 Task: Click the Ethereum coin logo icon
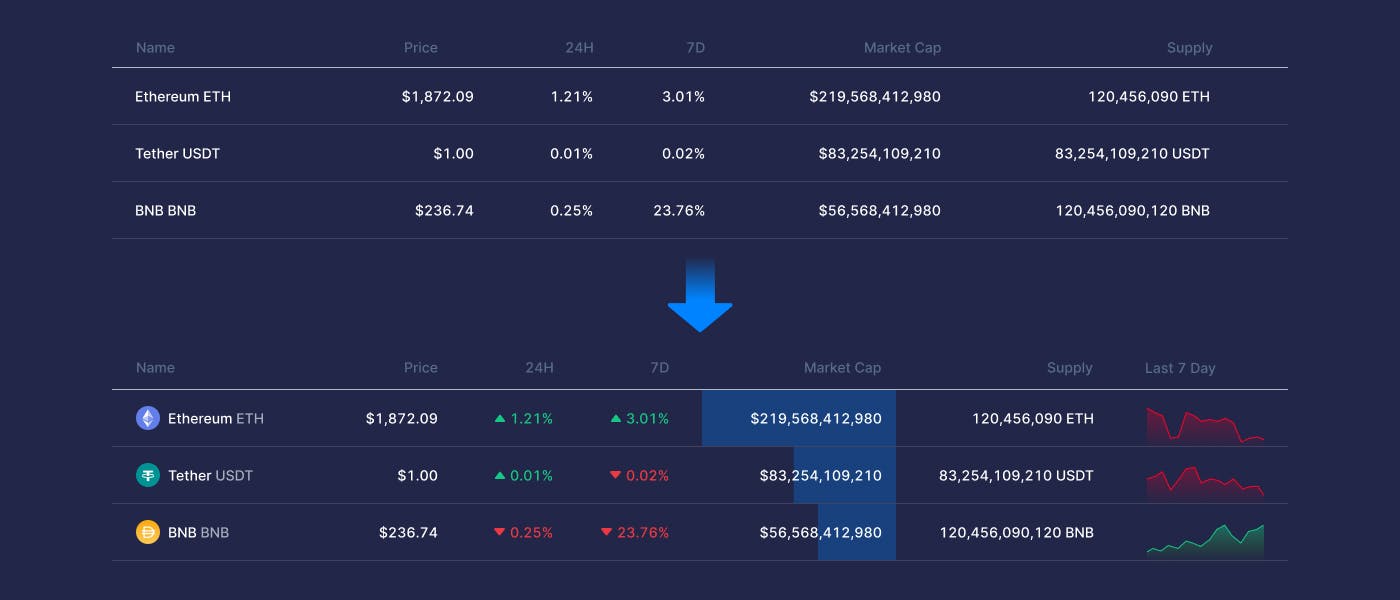click(148, 419)
